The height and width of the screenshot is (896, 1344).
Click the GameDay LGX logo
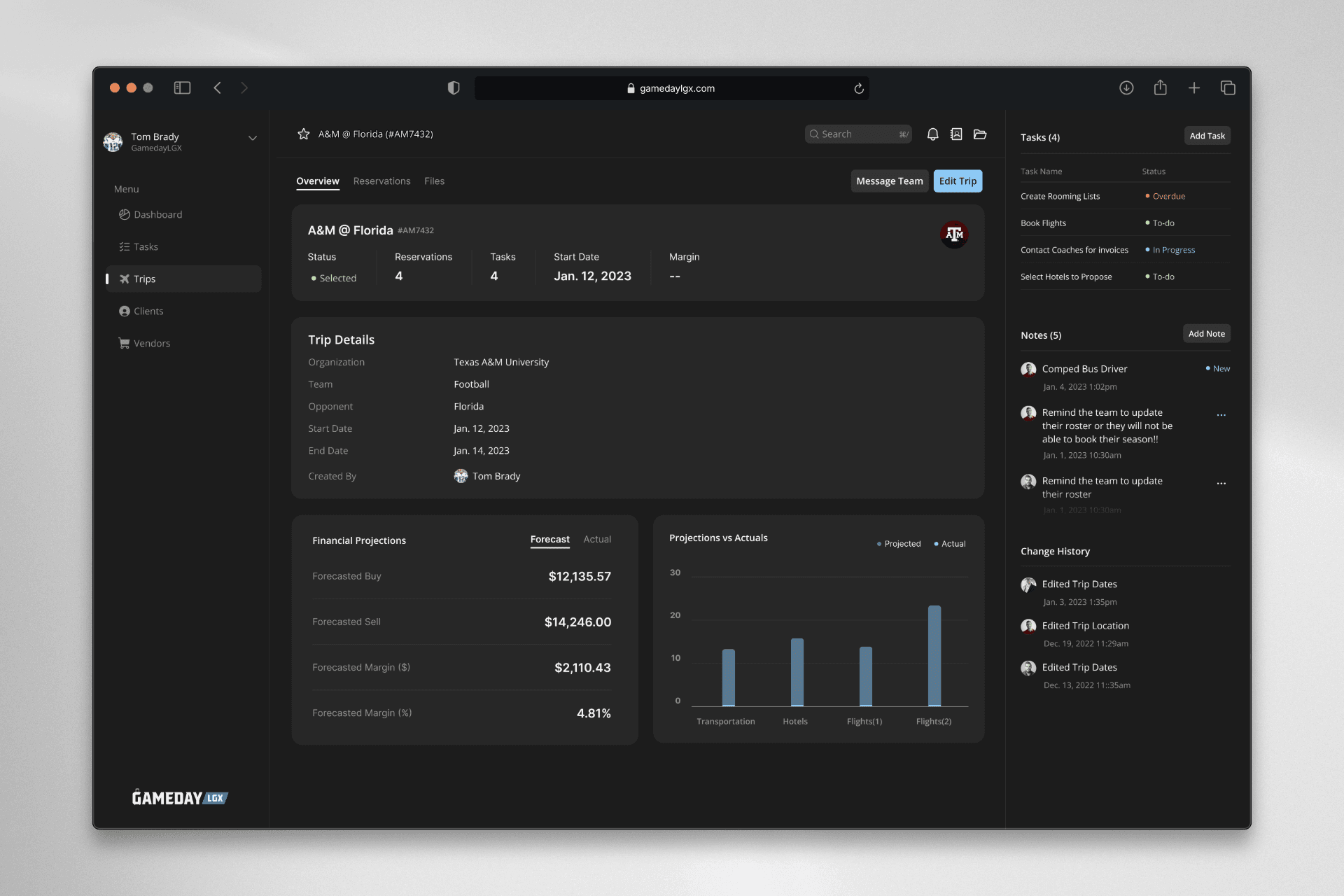180,797
